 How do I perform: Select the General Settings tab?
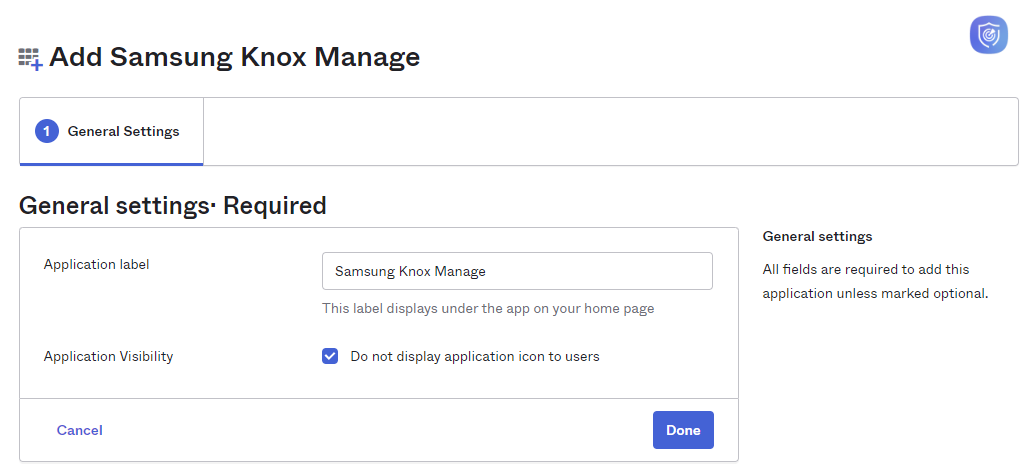pyautogui.click(x=111, y=132)
